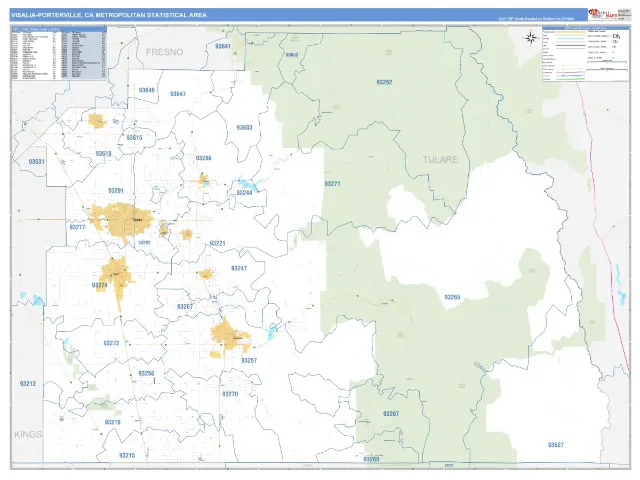
Task: Click ZIP code label 93256
Action: [x=146, y=373]
